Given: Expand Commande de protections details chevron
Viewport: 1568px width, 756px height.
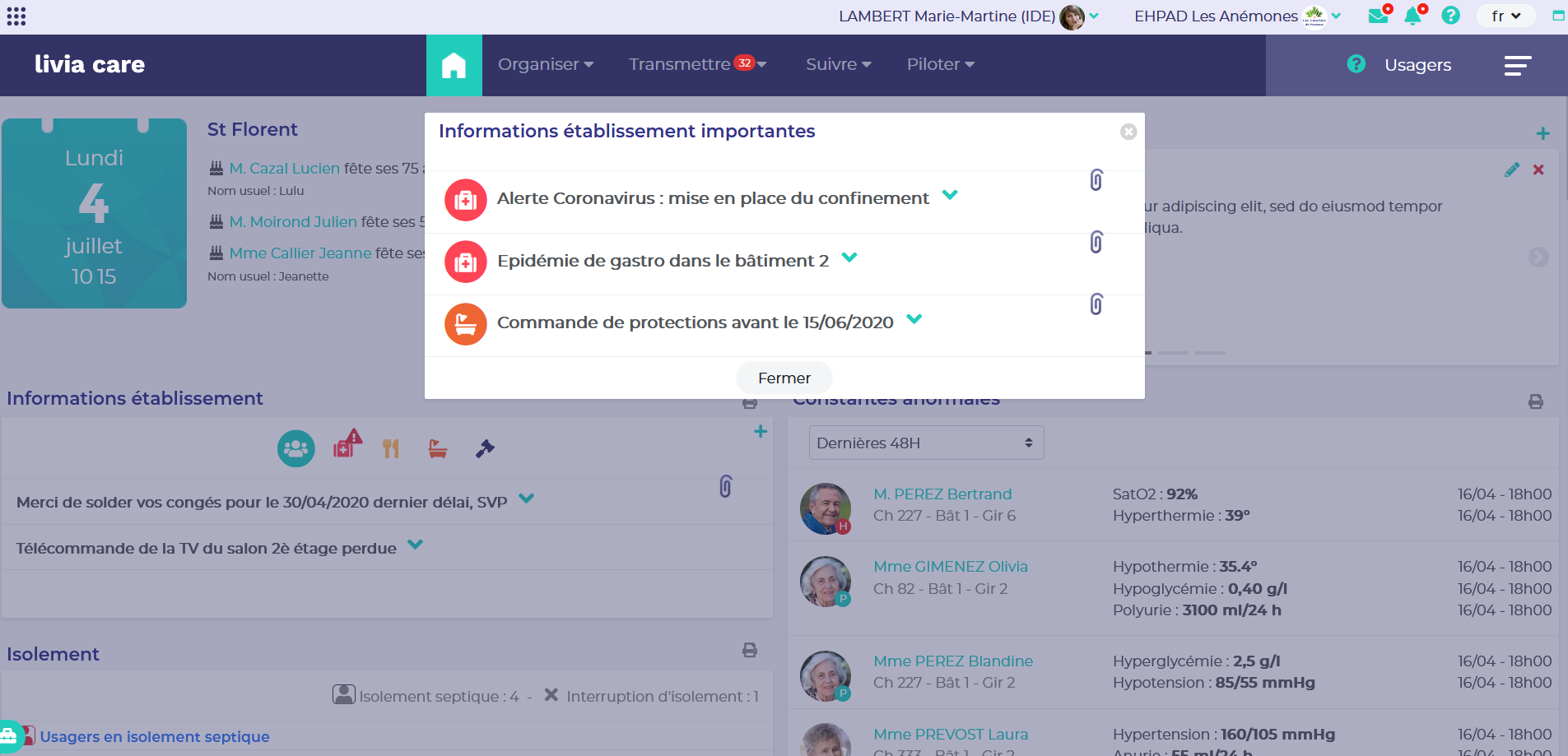Looking at the screenshot, I should 914,320.
